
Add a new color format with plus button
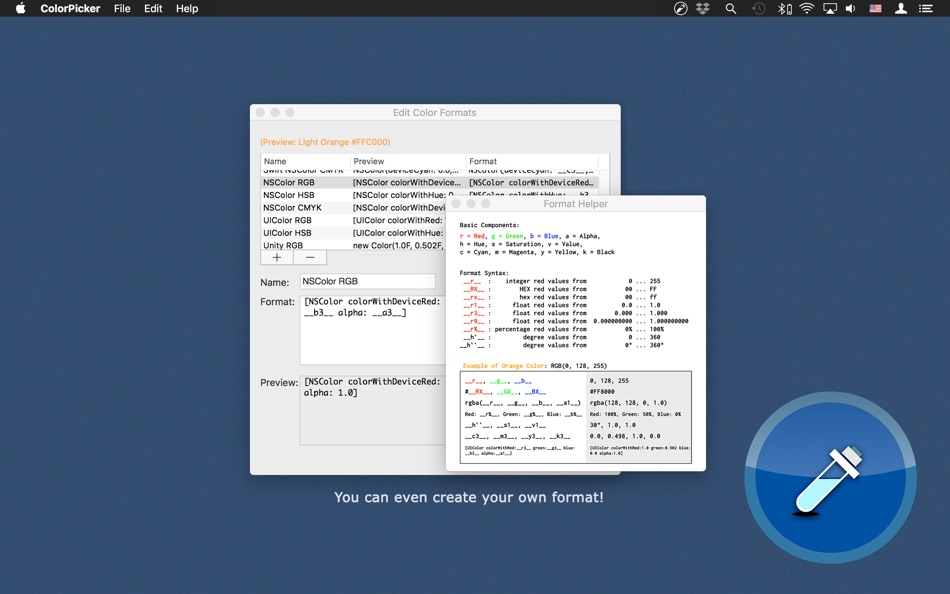(277, 257)
